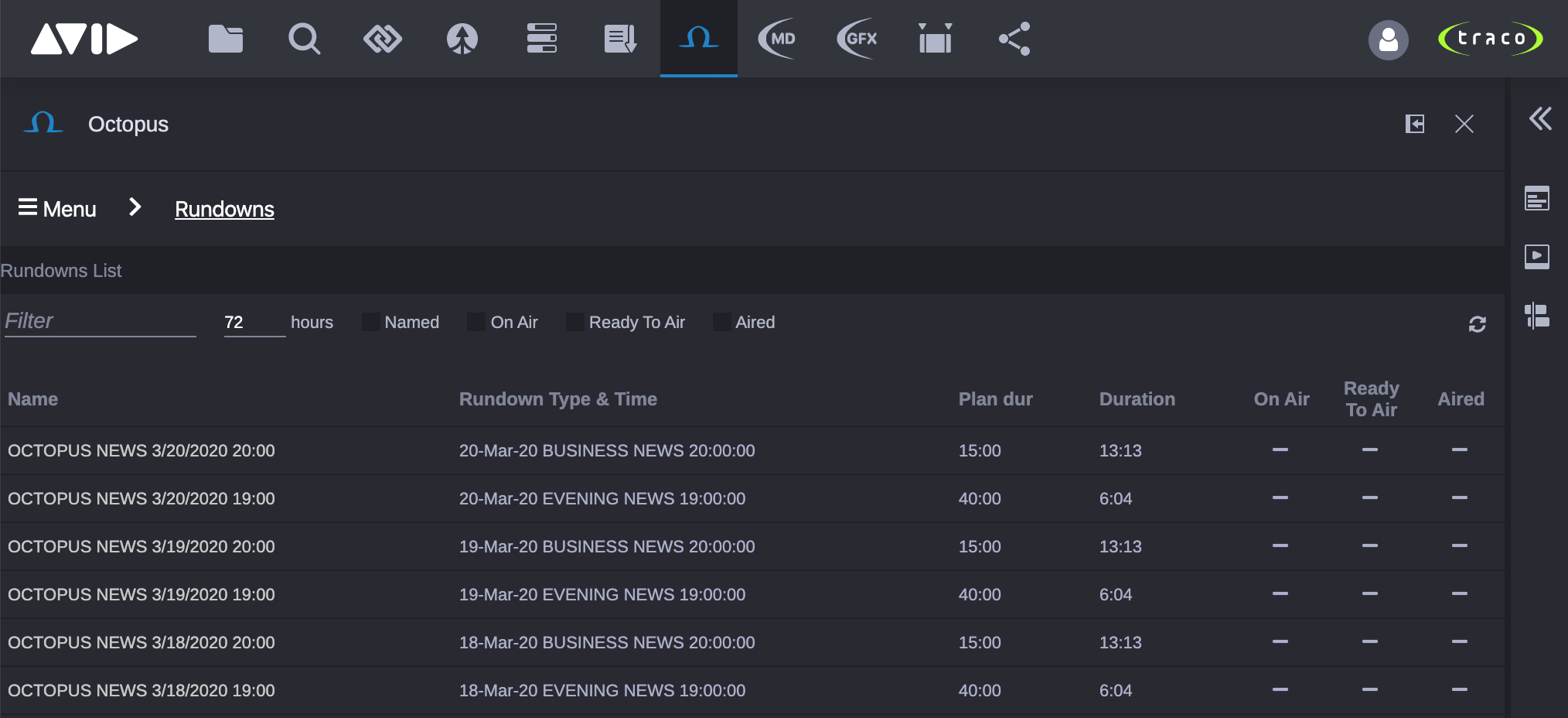
Task: Expand the breadcrumb chevron next to Menu
Action: coord(135,208)
